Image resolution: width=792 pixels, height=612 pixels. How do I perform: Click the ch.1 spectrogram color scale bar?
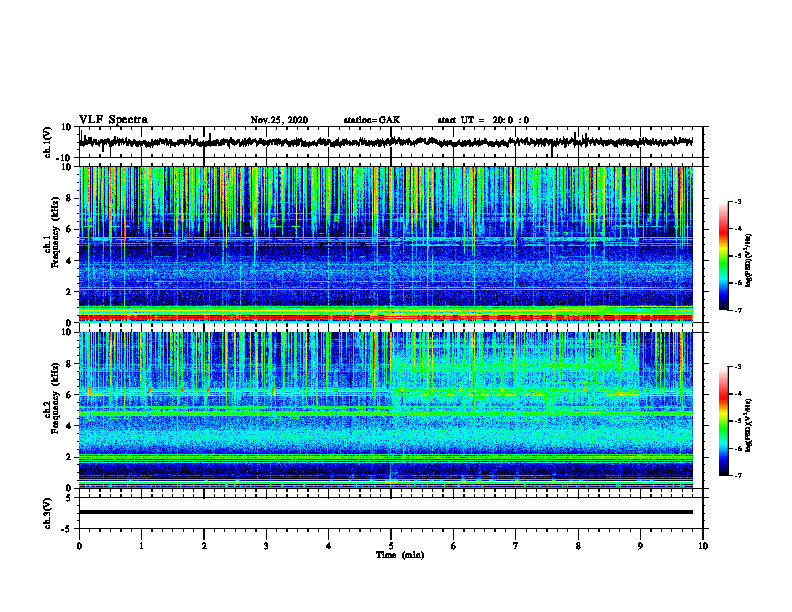coord(723,256)
